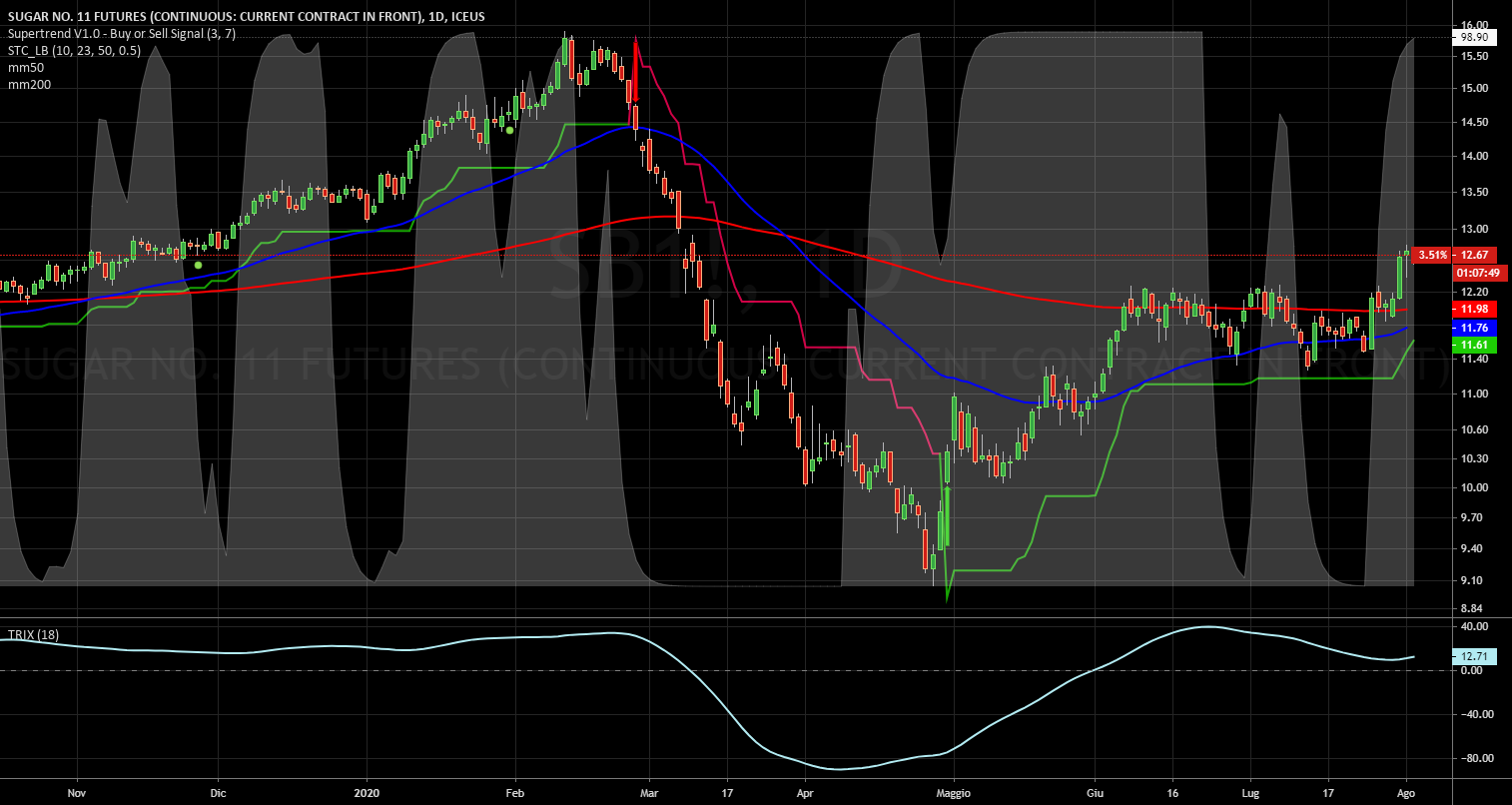Select the SUGAR NO. 11 FUTURES chart title
Viewport: 1512px width, 805px height.
(x=246, y=16)
